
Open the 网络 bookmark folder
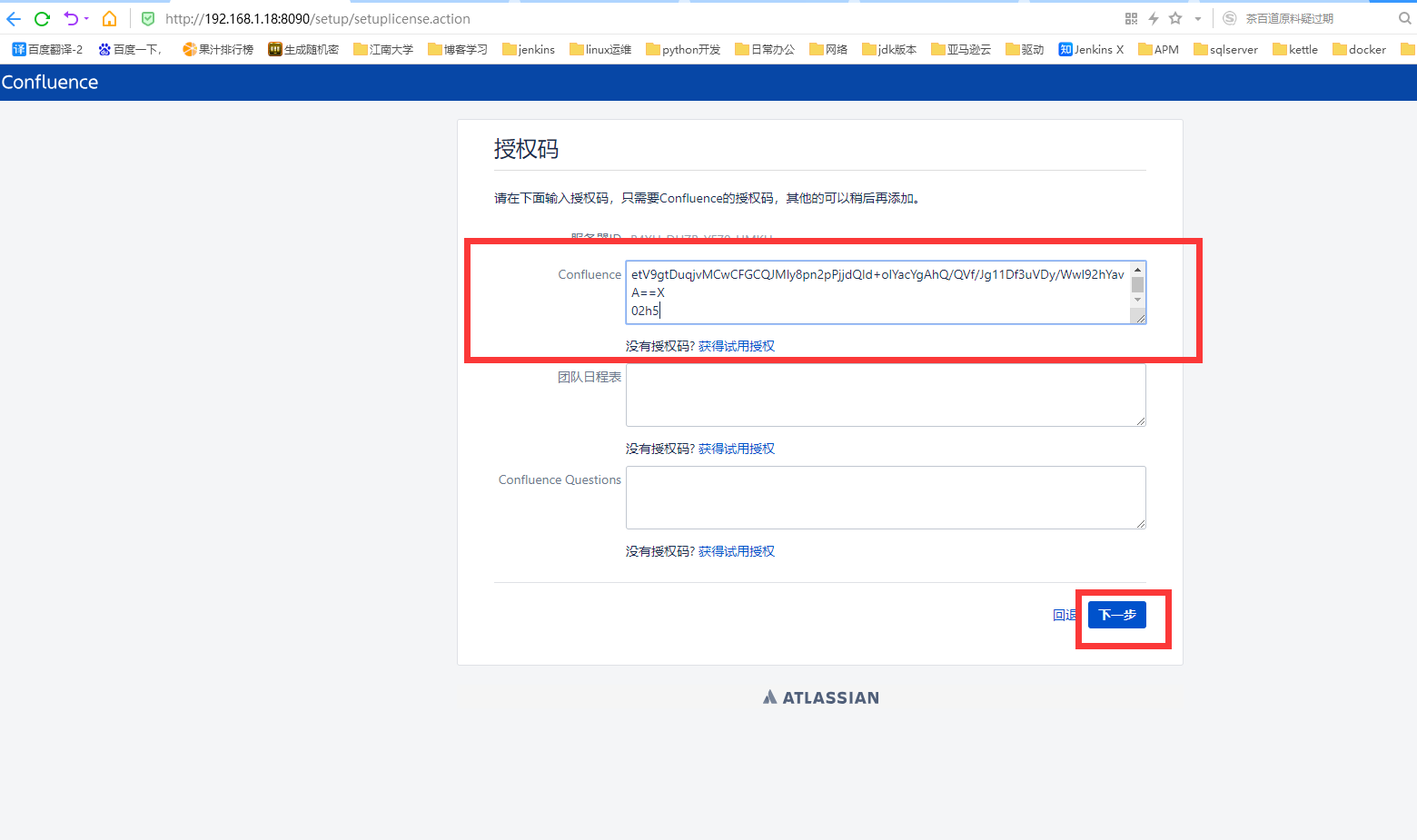[828, 49]
